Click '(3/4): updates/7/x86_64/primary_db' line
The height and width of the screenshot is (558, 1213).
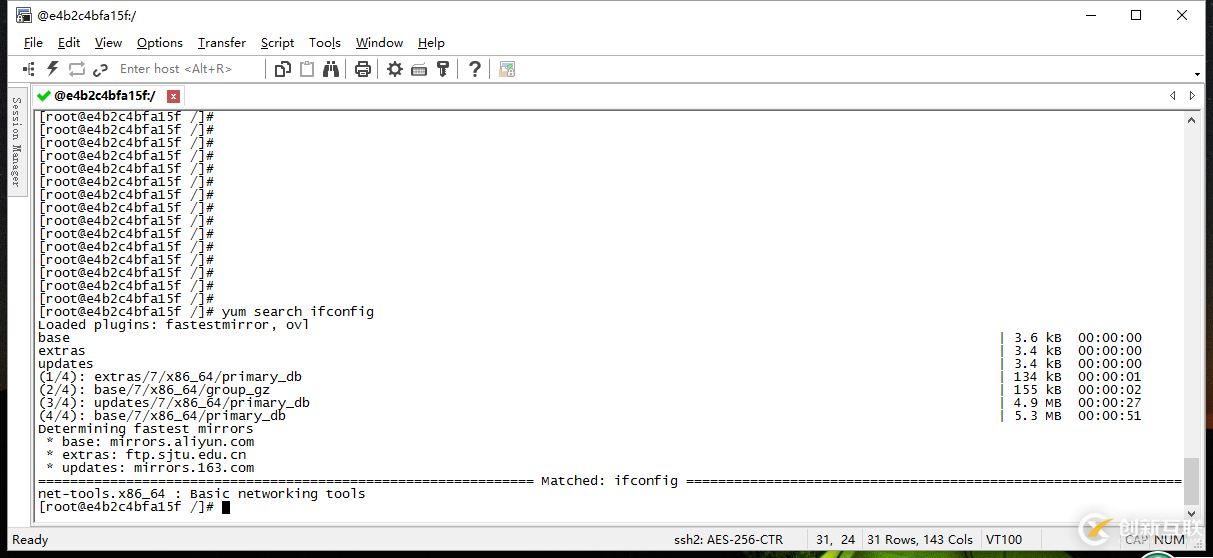[174, 403]
